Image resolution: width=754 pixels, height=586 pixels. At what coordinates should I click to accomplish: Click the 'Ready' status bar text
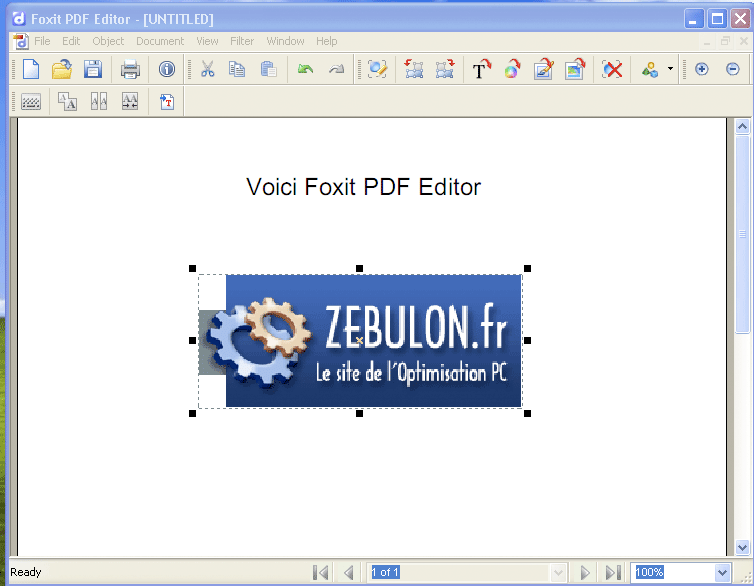(26, 572)
